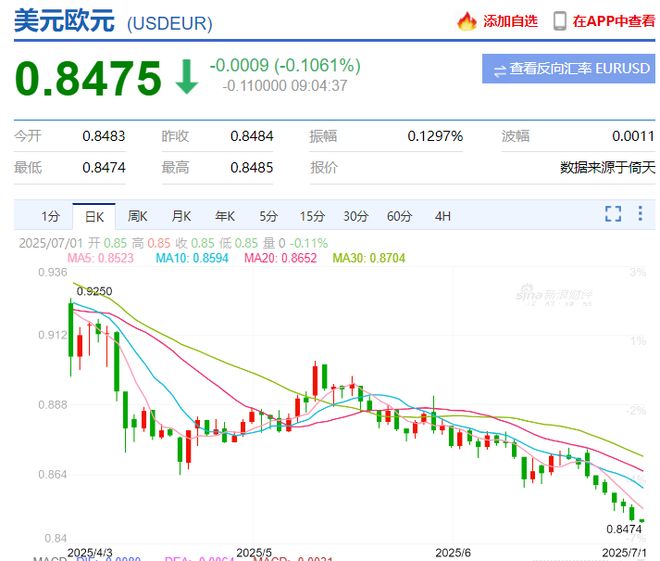Screen dimensions: 660x561
Task: Click the swap arrows icon on EURUSD button
Action: 500,71
